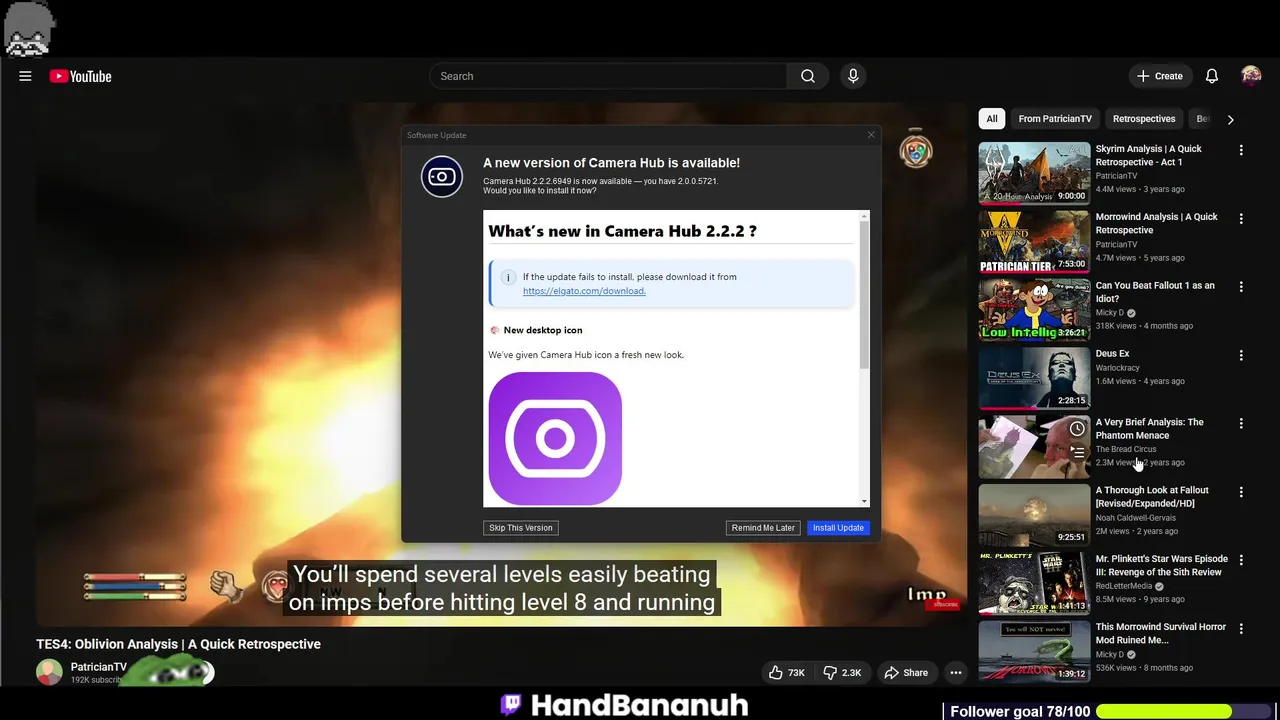Click RedLetterMedia channel name
1280x720 pixels.
(x=1125, y=586)
